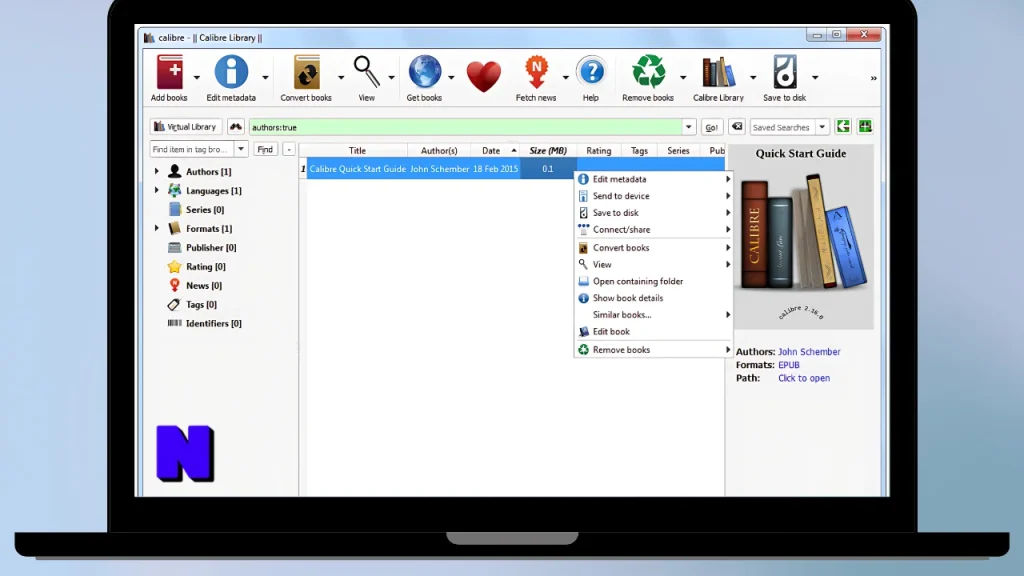This screenshot has height=576, width=1024.
Task: Open the Saved Searches dropdown
Action: (x=822, y=127)
